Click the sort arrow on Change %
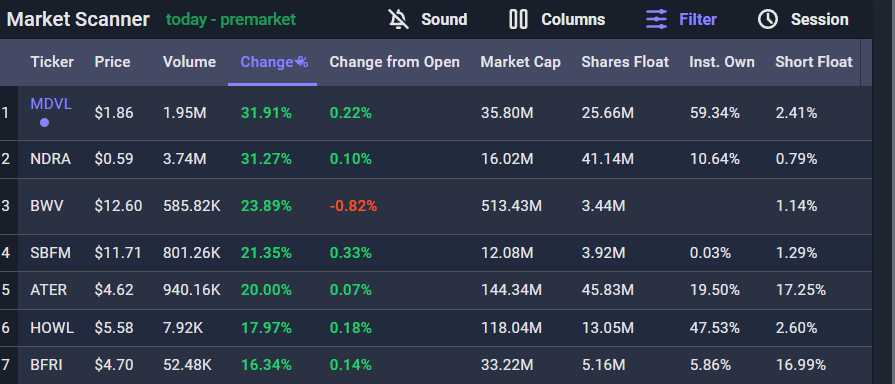The image size is (895, 384). [x=299, y=62]
